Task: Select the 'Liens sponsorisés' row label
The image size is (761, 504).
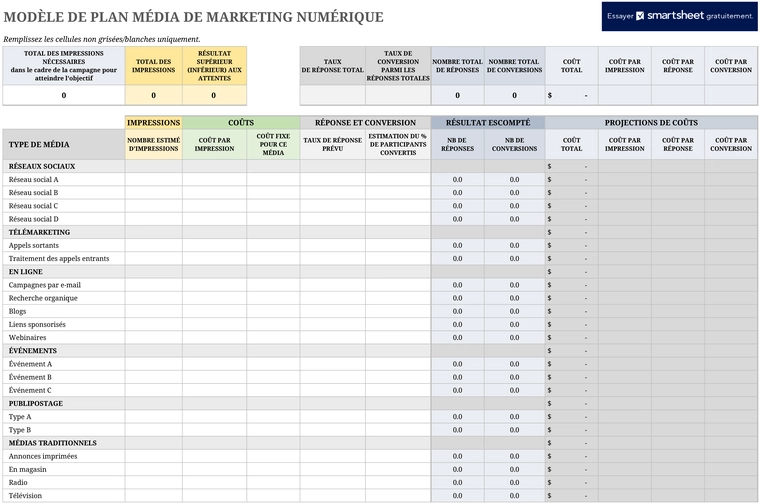Action: coord(37,324)
